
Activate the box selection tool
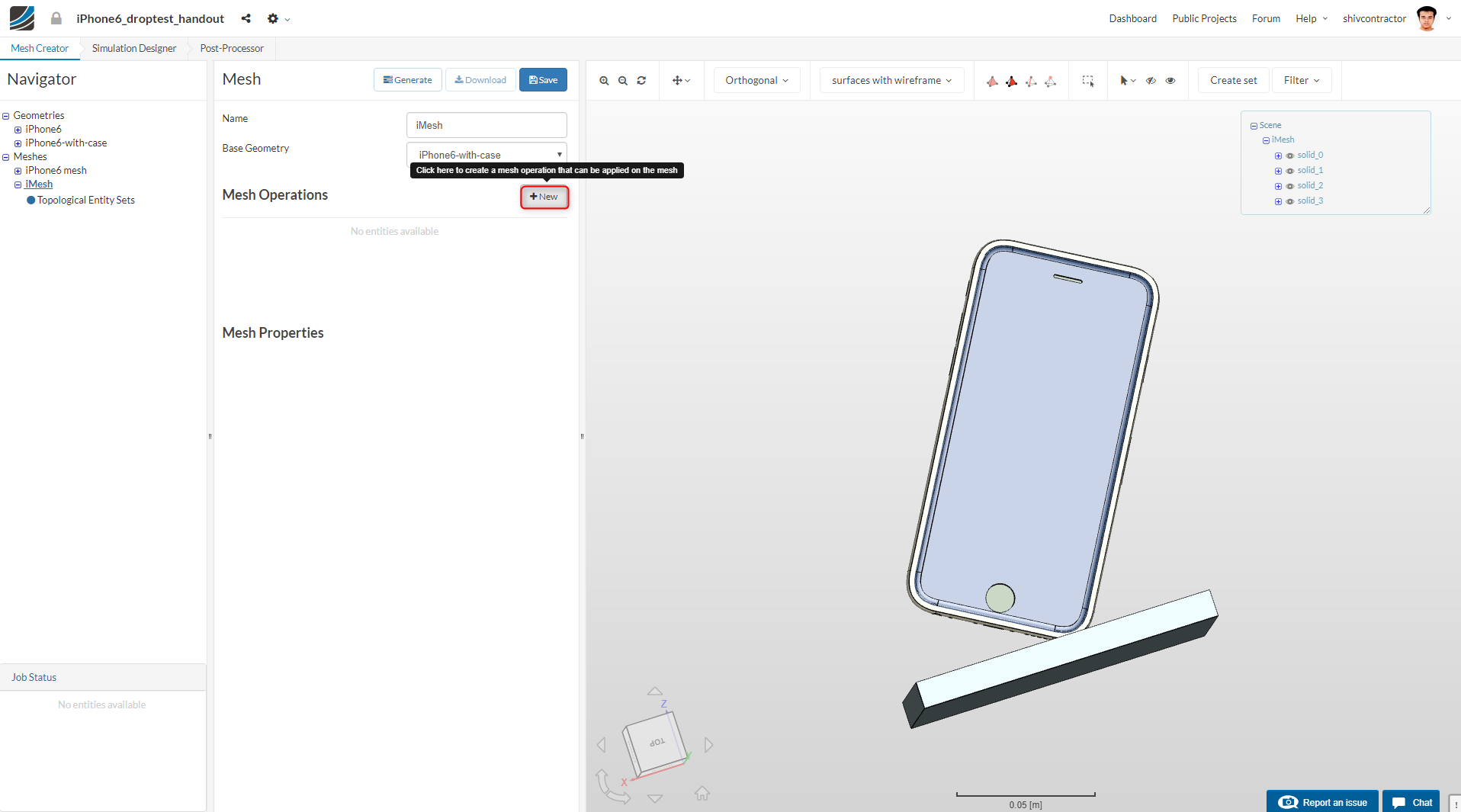1088,81
